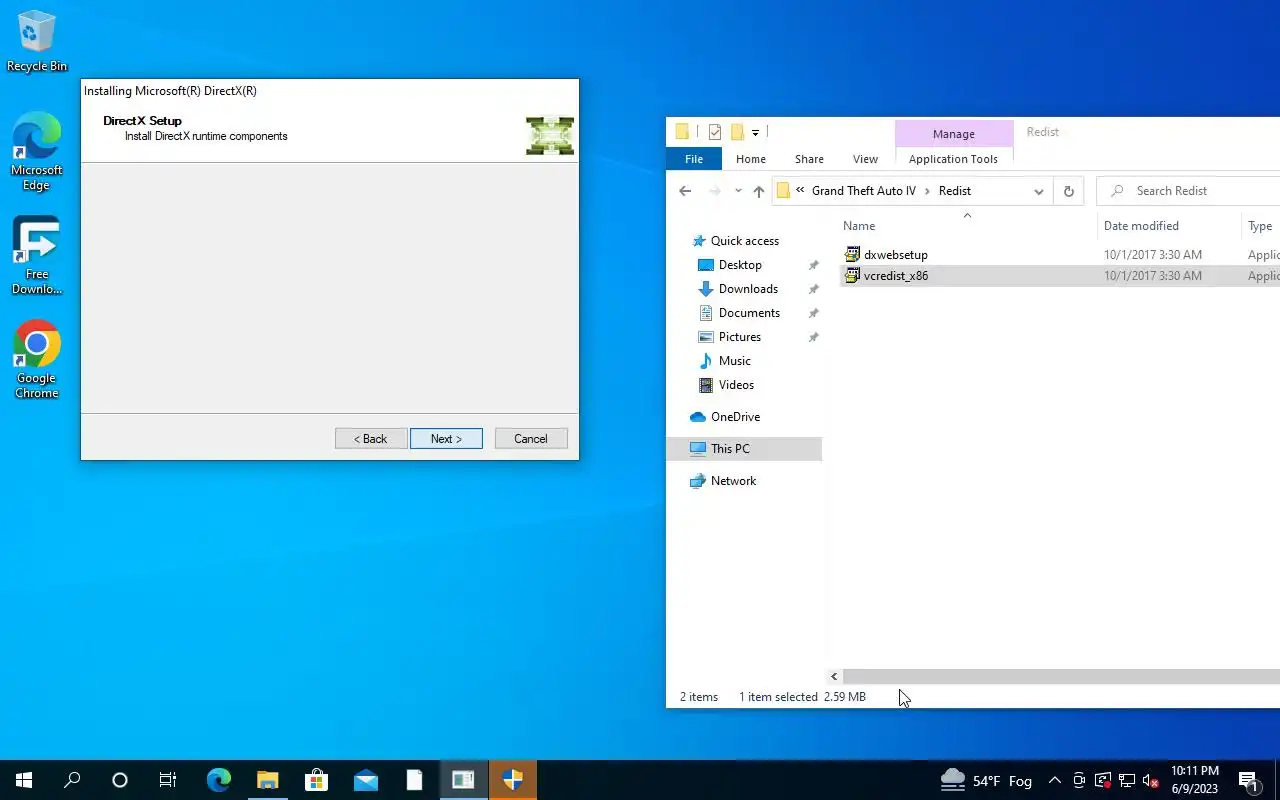
Task: Click Redist breadcrumb in address bar
Action: pos(955,191)
